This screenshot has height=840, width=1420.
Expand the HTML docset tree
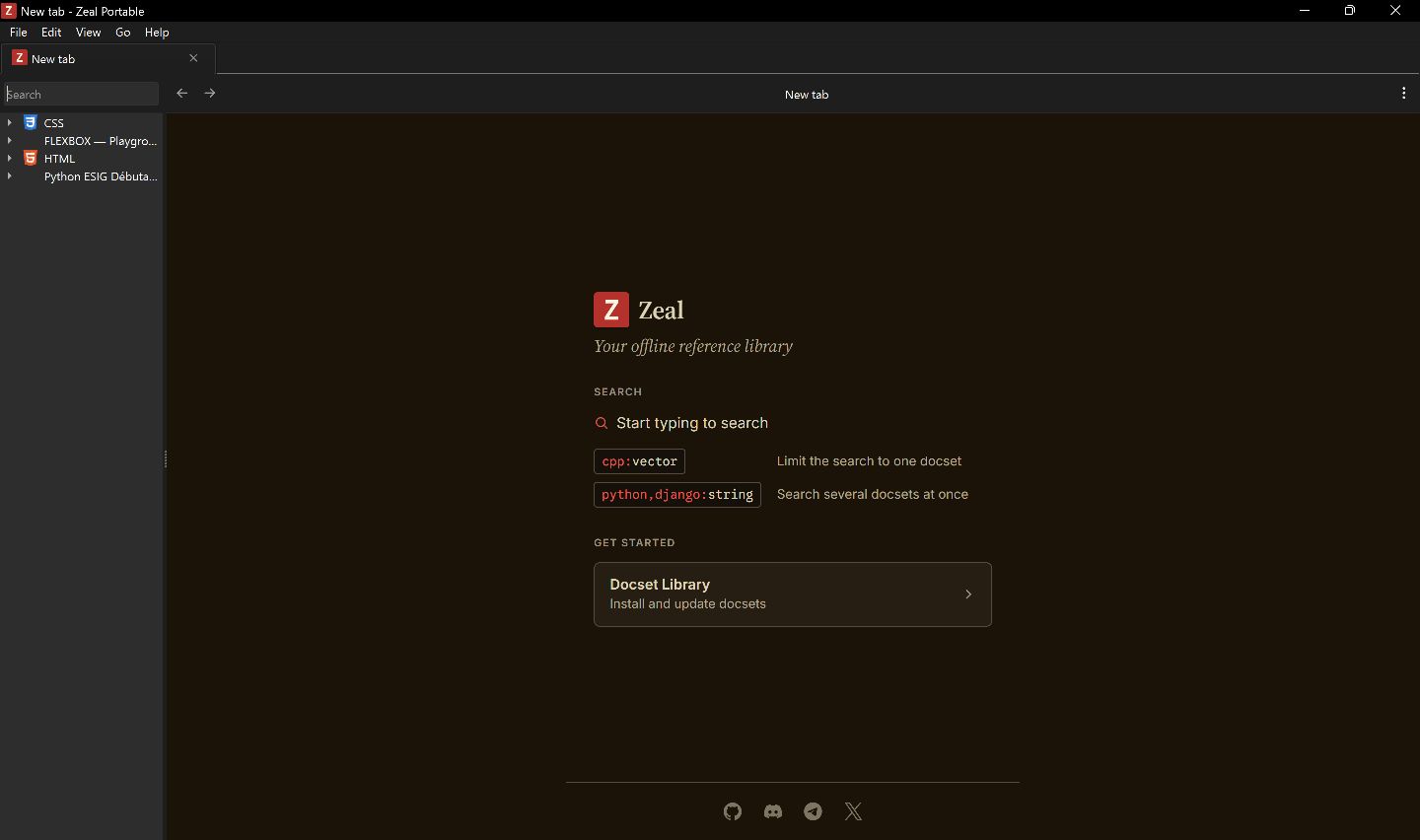coord(10,159)
